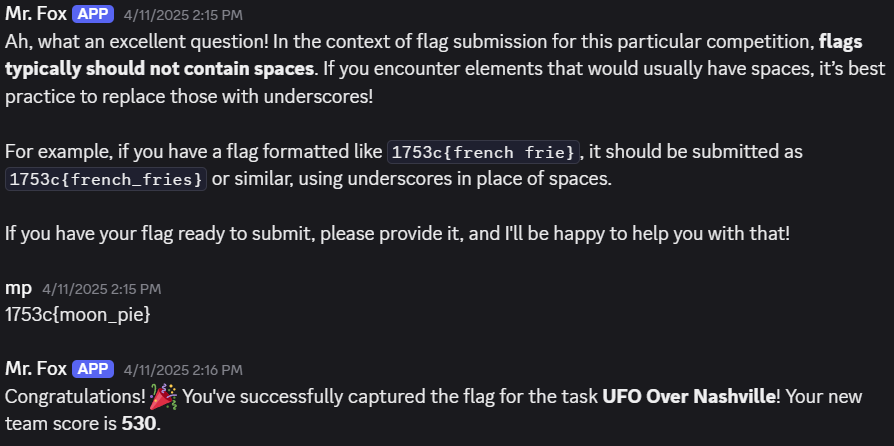The image size is (894, 446).
Task: Click the APP badge on the first Mr. Fox message
Action: pos(92,15)
